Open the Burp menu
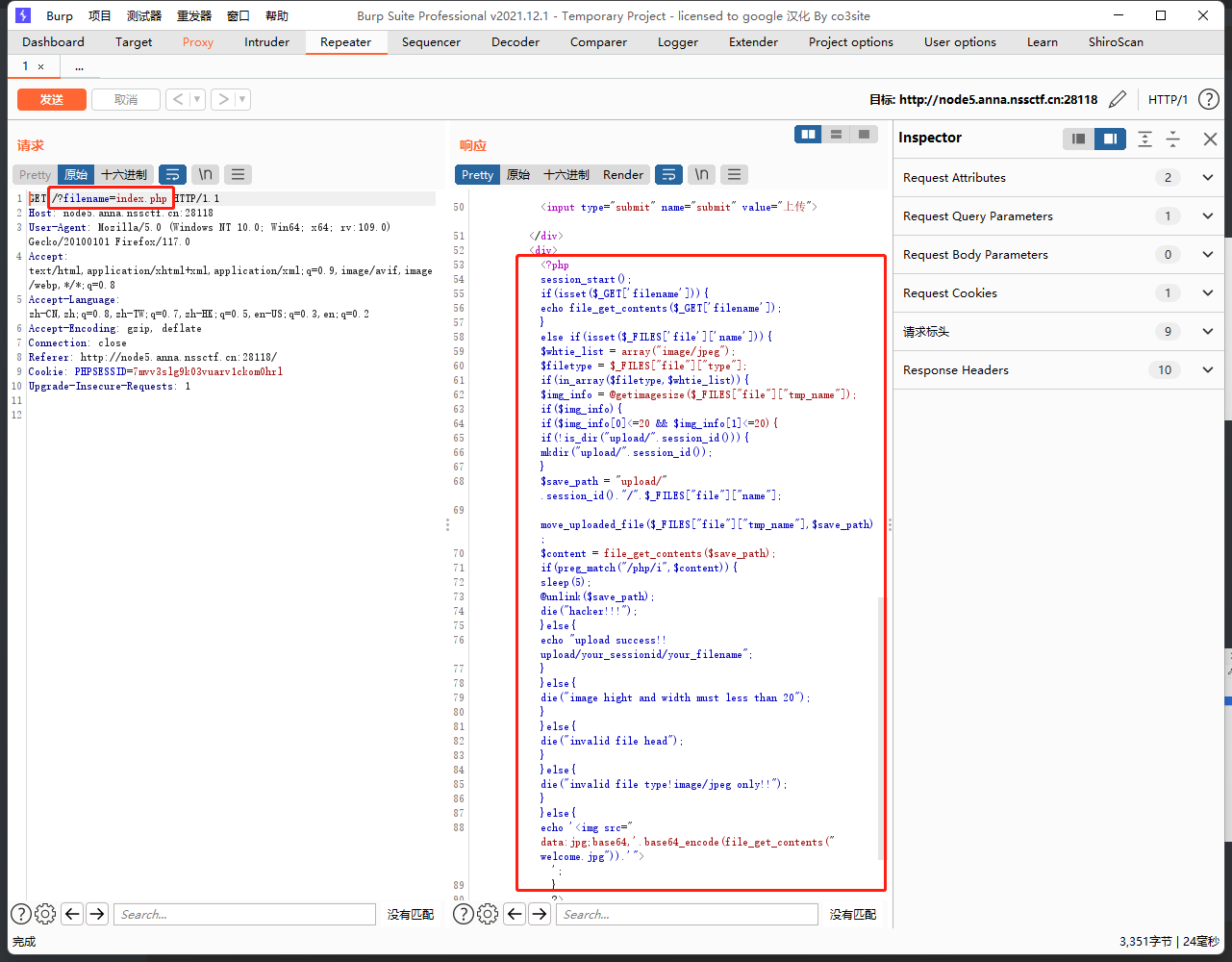Image resolution: width=1232 pixels, height=962 pixels. tap(60, 15)
